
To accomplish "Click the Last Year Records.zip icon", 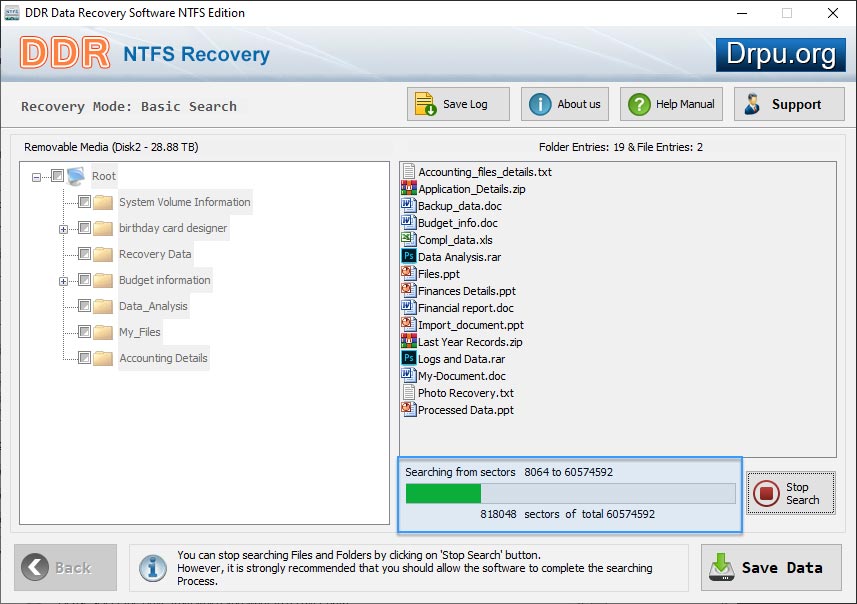I will click(x=408, y=341).
